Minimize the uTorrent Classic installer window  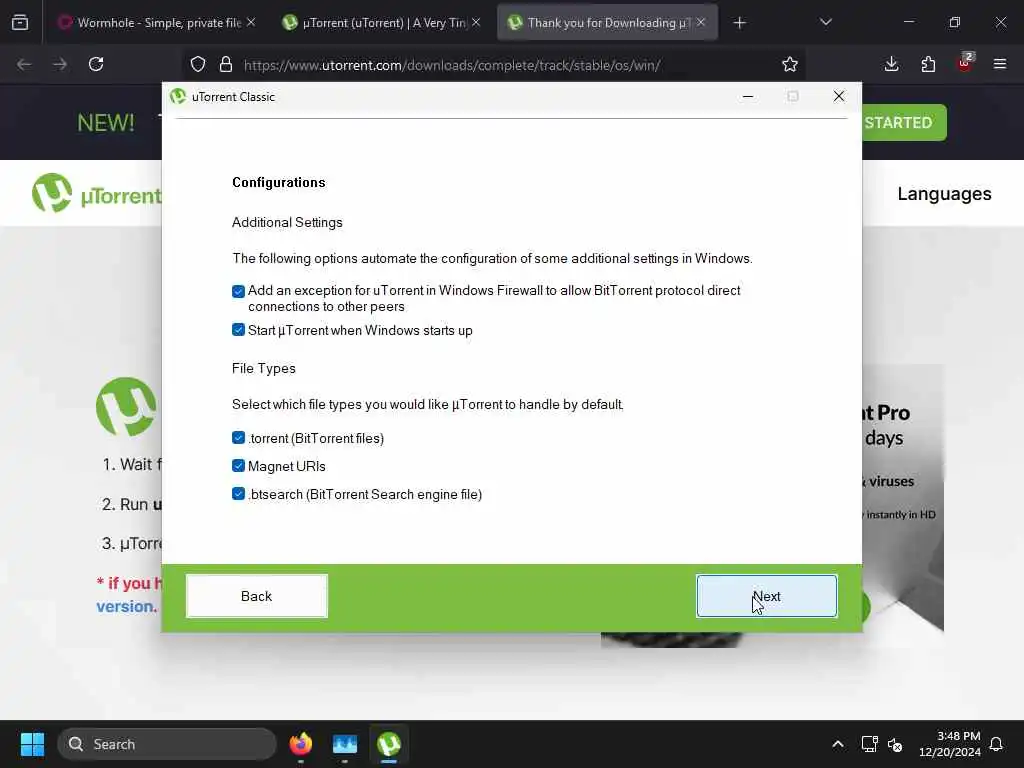(748, 97)
